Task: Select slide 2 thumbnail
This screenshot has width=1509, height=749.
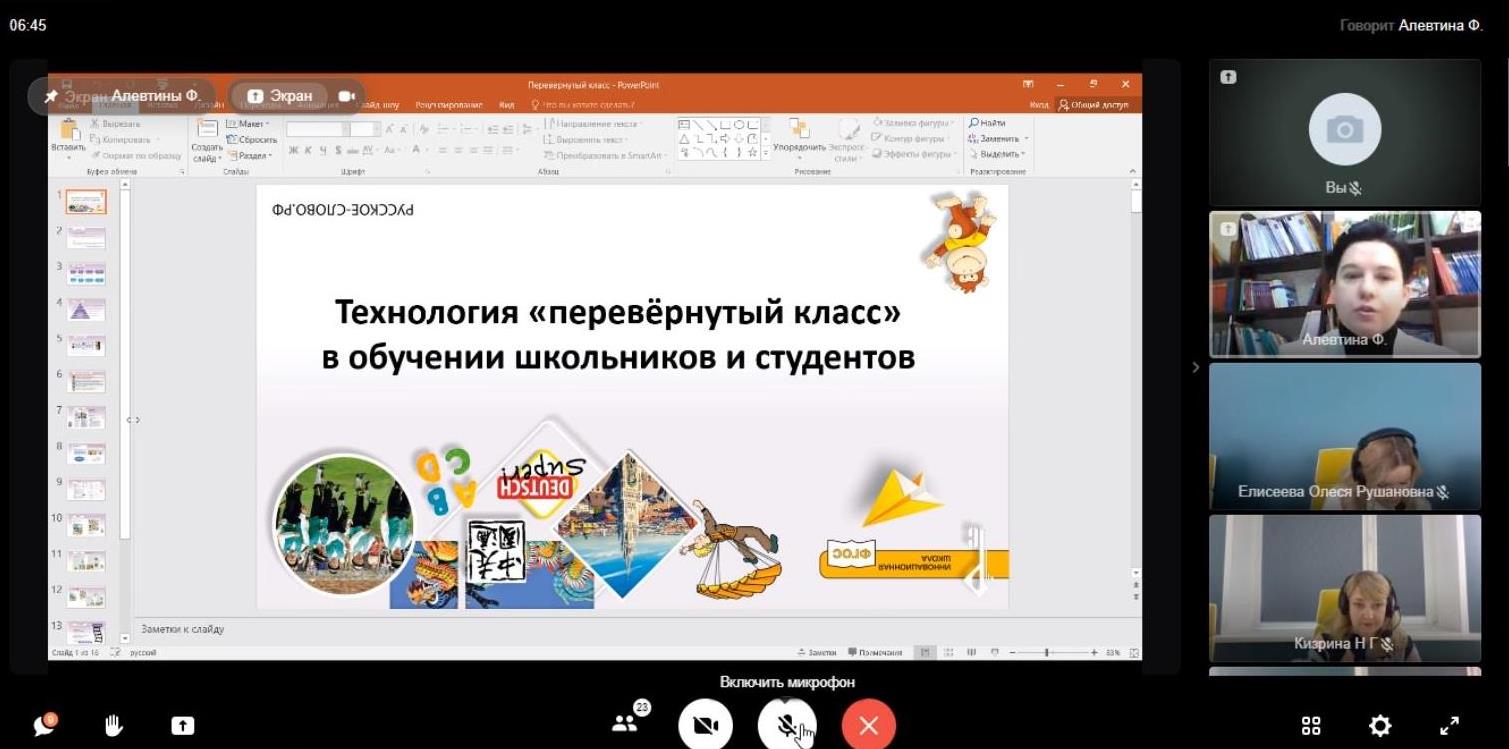Action: pos(86,238)
